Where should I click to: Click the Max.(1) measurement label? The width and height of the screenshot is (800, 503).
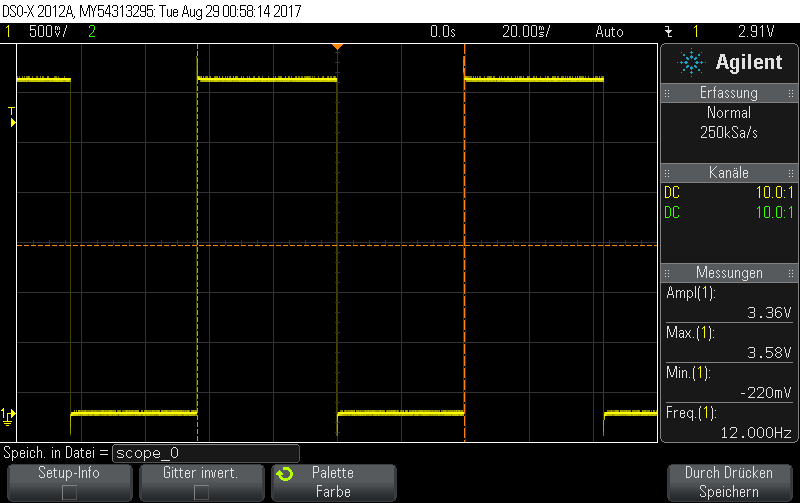pyautogui.click(x=690, y=333)
